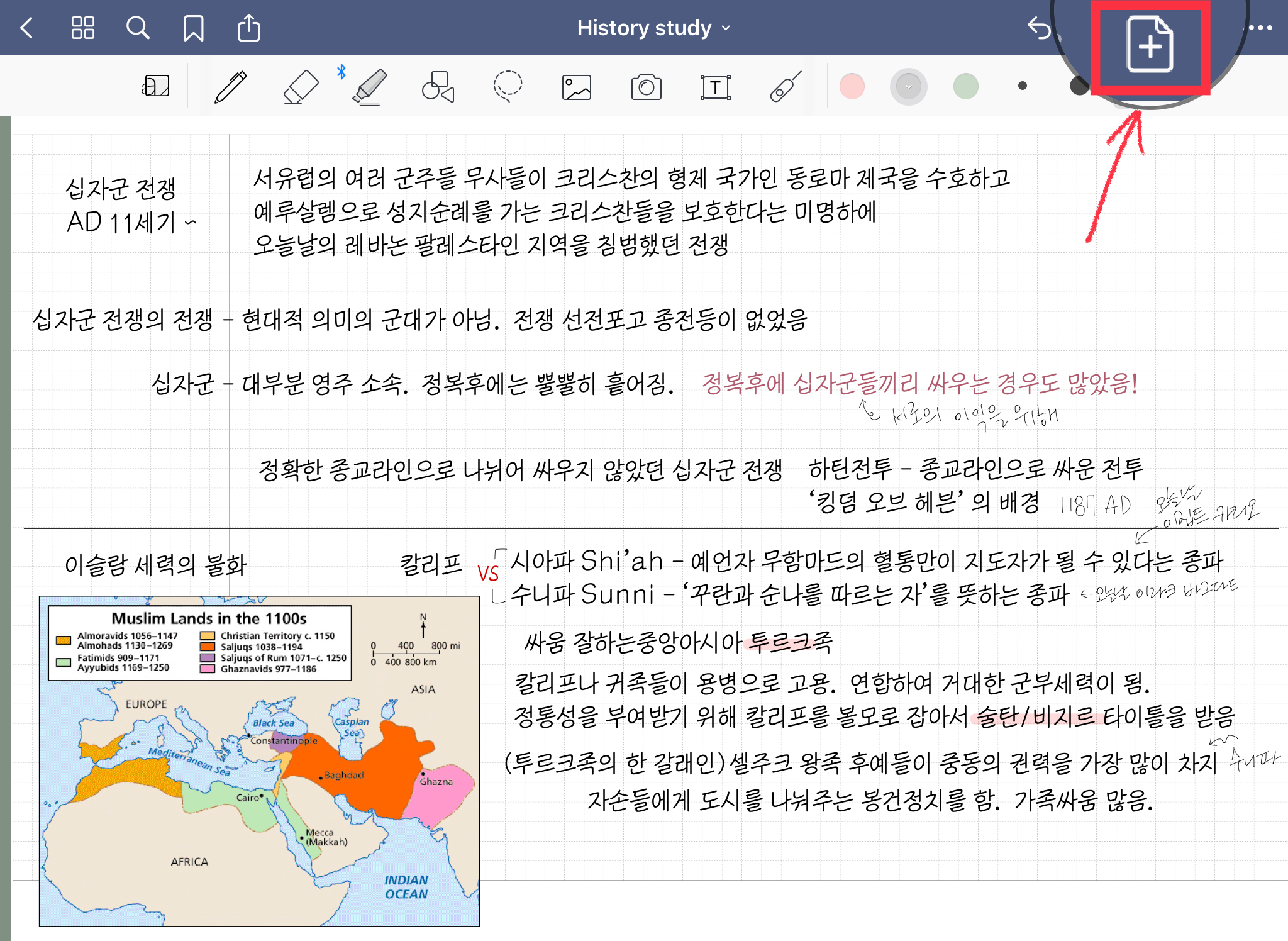The height and width of the screenshot is (941, 1288).
Task: Expand the History study title dropdown
Action: [x=654, y=28]
